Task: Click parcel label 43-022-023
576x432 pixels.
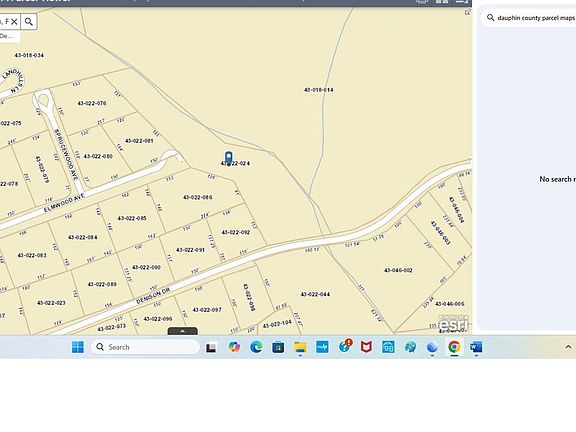Action: click(x=51, y=303)
